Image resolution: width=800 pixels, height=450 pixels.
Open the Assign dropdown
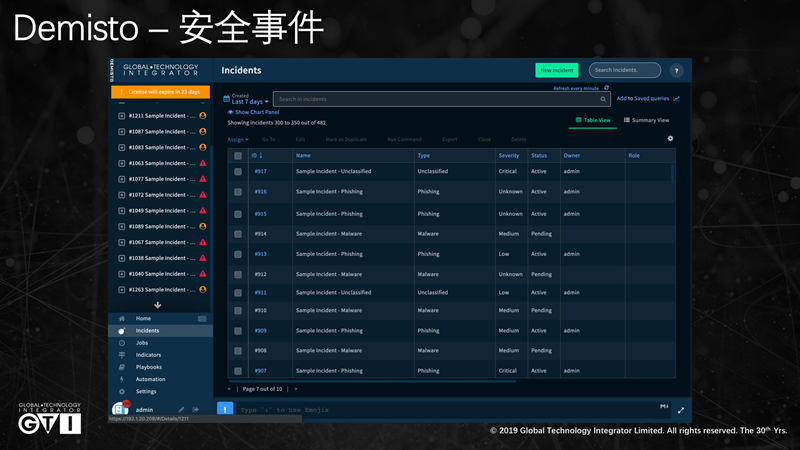[238, 139]
